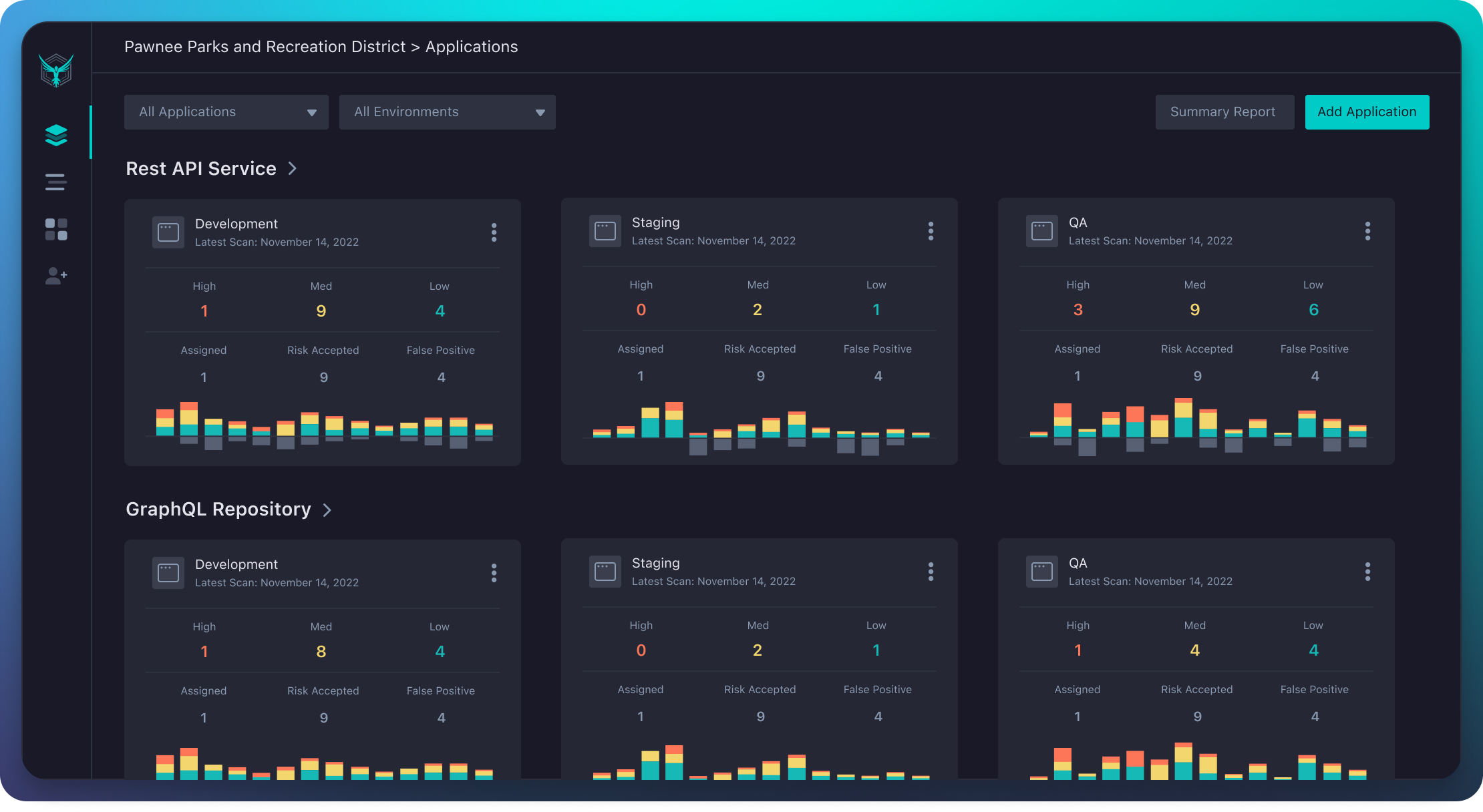Click three-dot menu on GraphQL Development card
1483x812 pixels.
point(494,572)
